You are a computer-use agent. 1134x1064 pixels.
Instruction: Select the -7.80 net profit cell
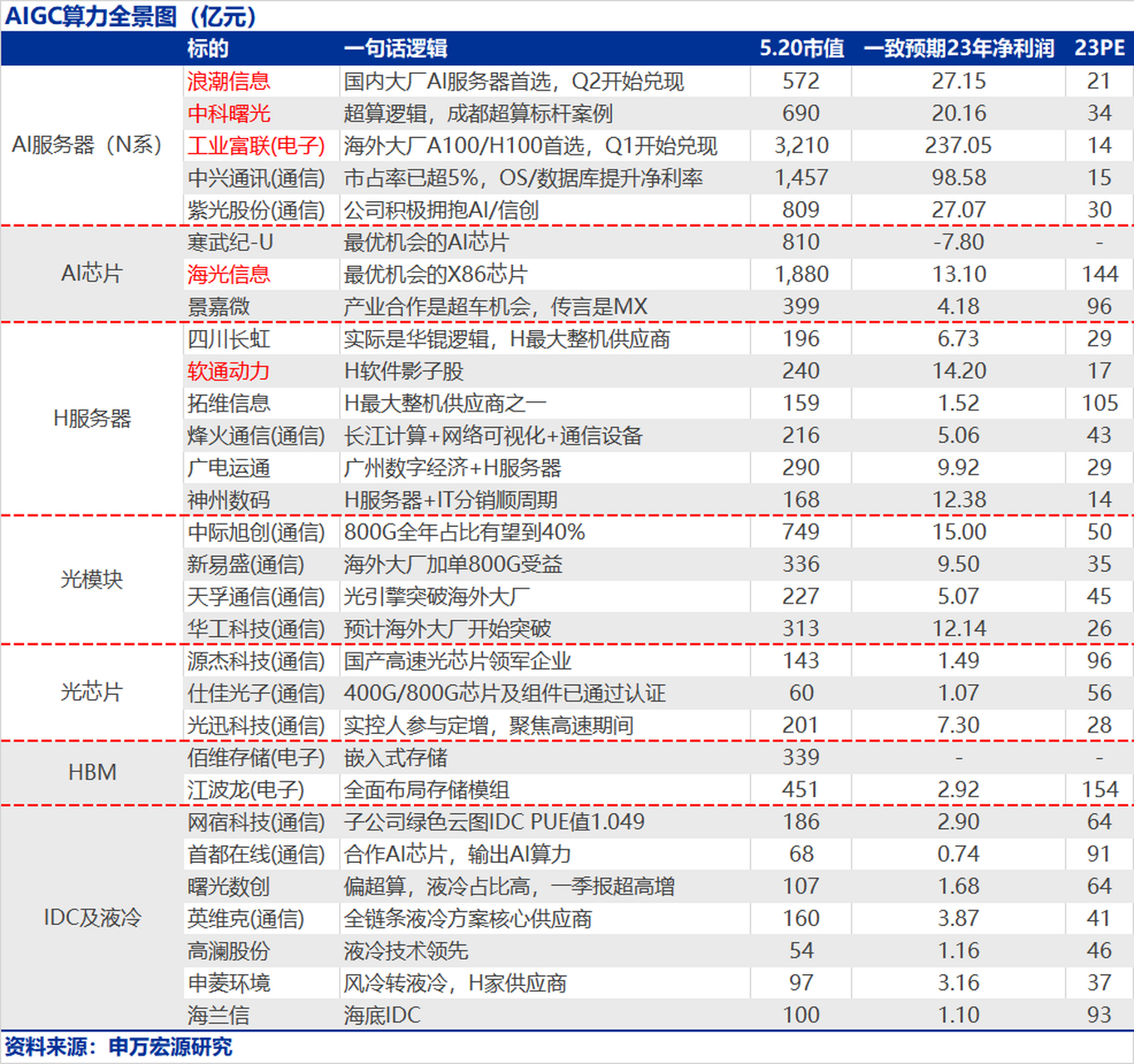959,243
